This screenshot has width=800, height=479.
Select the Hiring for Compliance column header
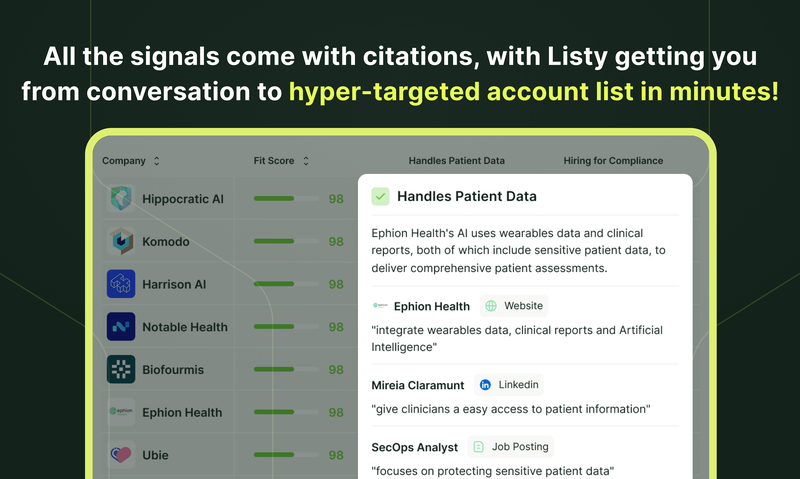point(613,161)
